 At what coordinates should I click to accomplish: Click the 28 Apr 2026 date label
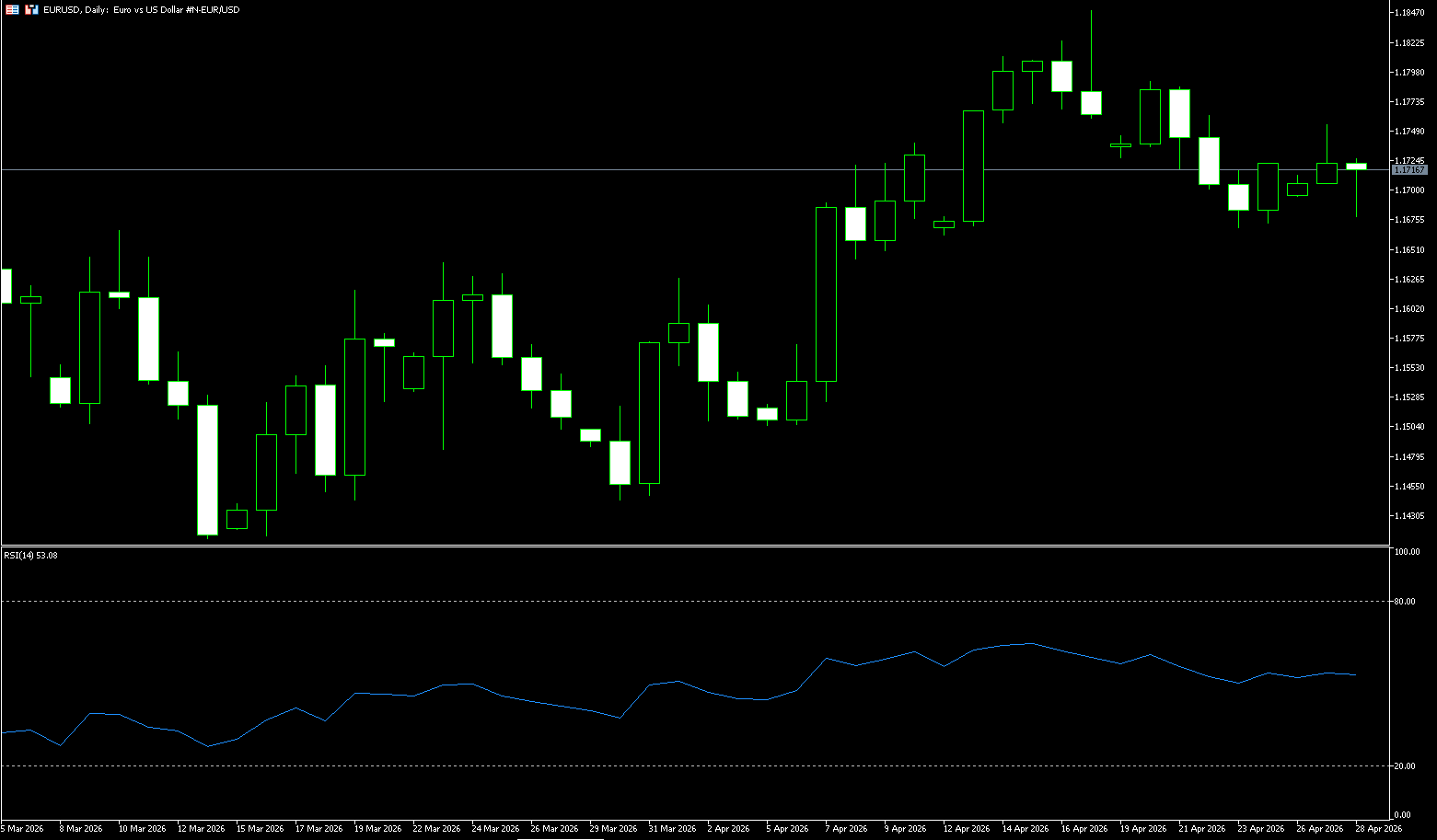[x=1378, y=829]
